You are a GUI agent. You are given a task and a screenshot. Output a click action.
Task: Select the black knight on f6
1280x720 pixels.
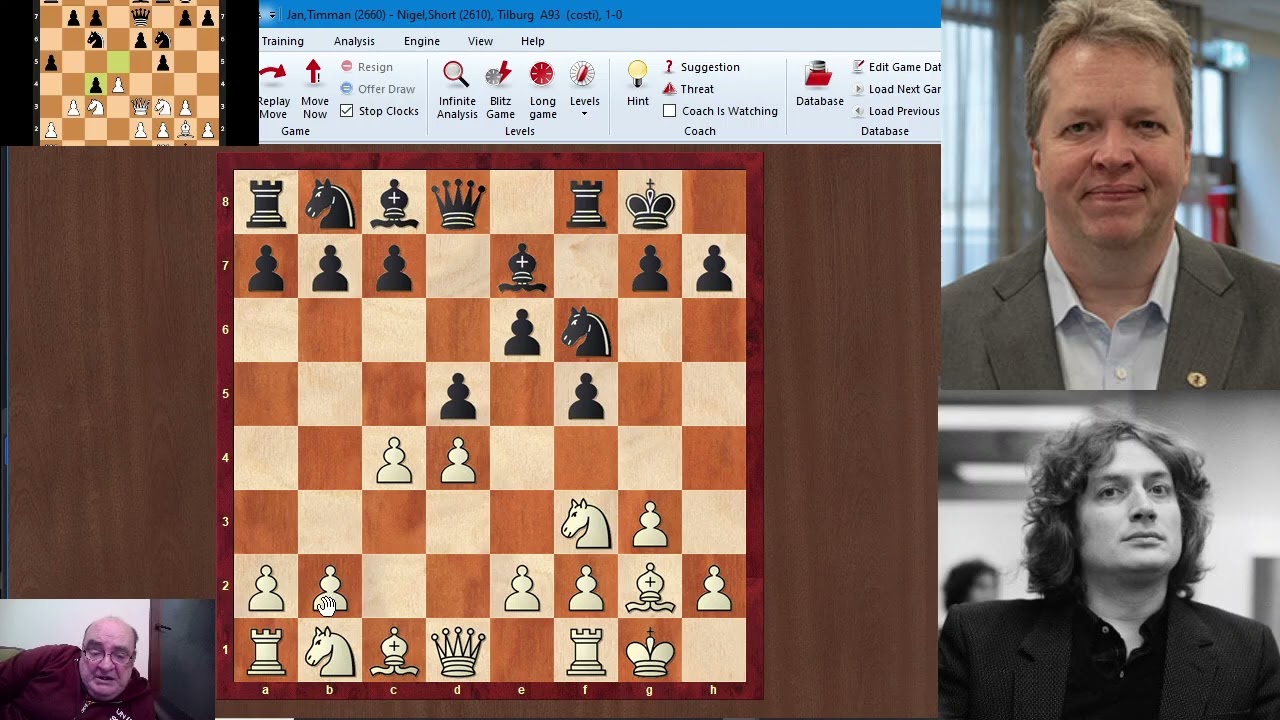586,330
